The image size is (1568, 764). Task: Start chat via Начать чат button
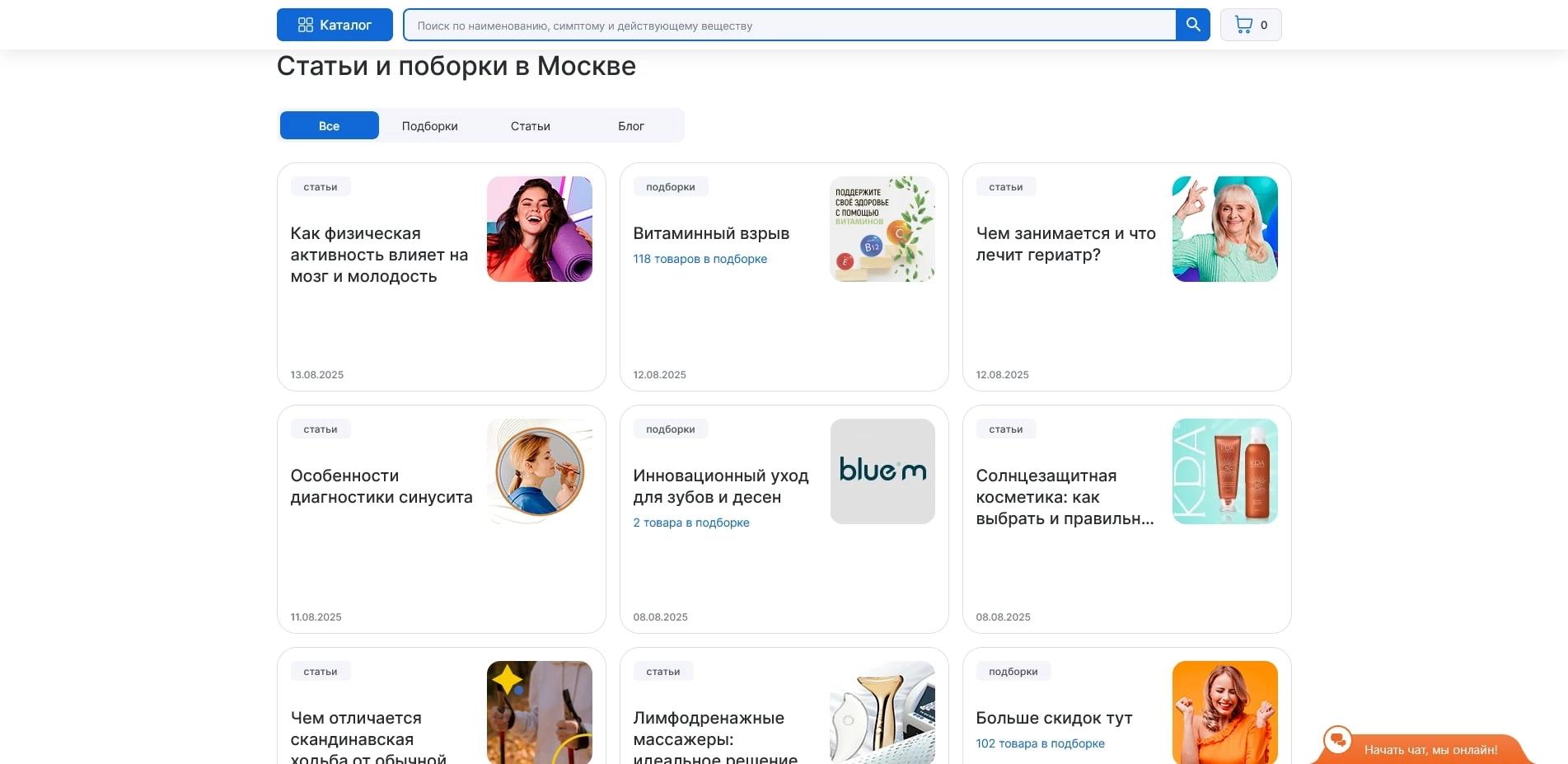point(1430,750)
